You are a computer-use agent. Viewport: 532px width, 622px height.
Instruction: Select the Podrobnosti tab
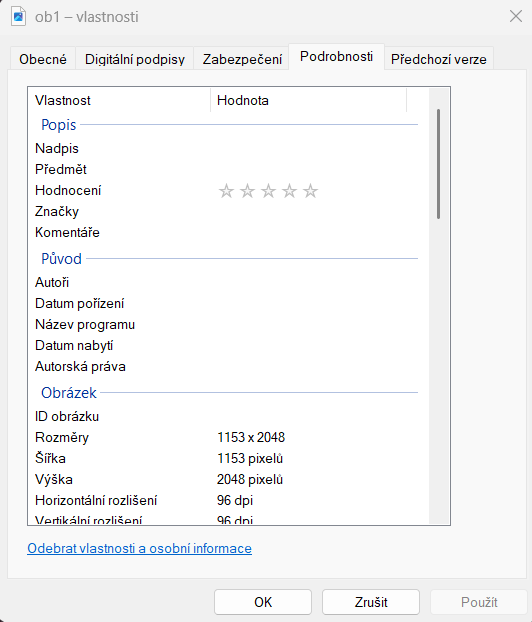(x=336, y=57)
